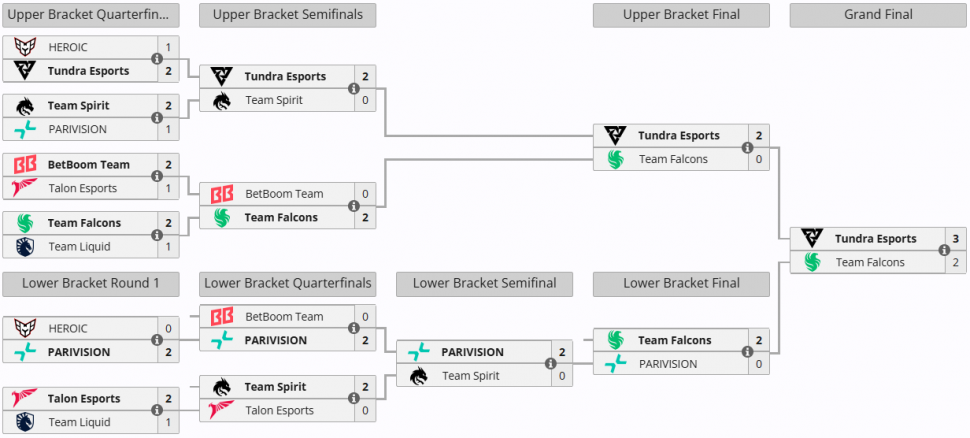Screen dimensions: 970x438
Task: Select the Grand Final column header
Action: point(878,15)
